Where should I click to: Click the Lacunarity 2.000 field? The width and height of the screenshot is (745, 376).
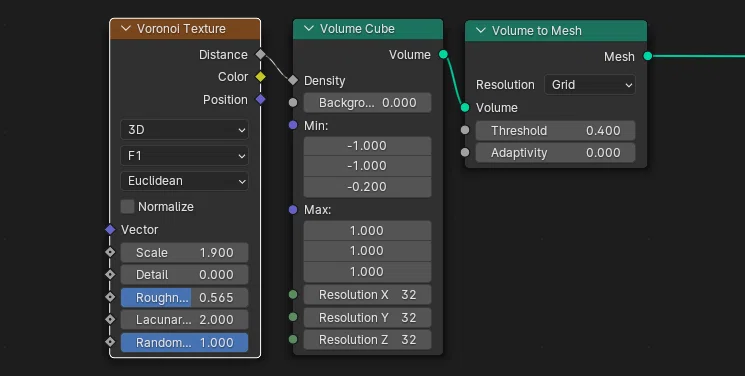pyautogui.click(x=184, y=320)
